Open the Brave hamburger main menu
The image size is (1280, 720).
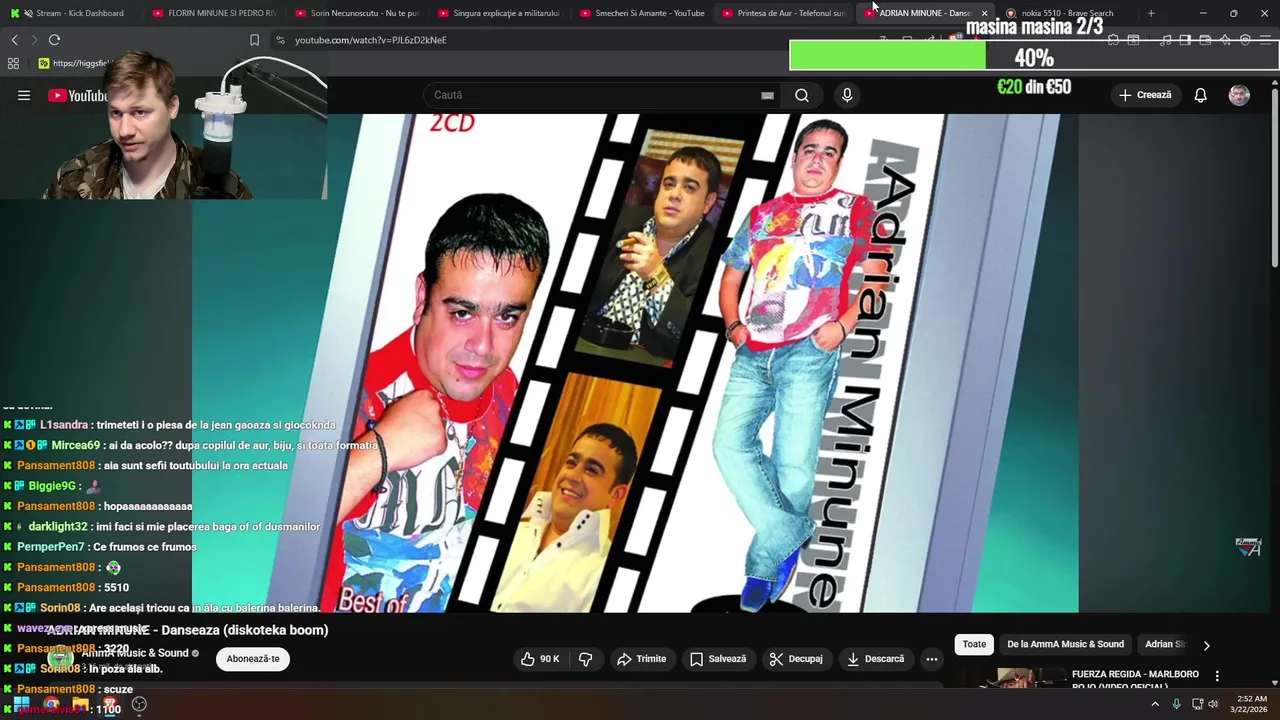point(1265,40)
